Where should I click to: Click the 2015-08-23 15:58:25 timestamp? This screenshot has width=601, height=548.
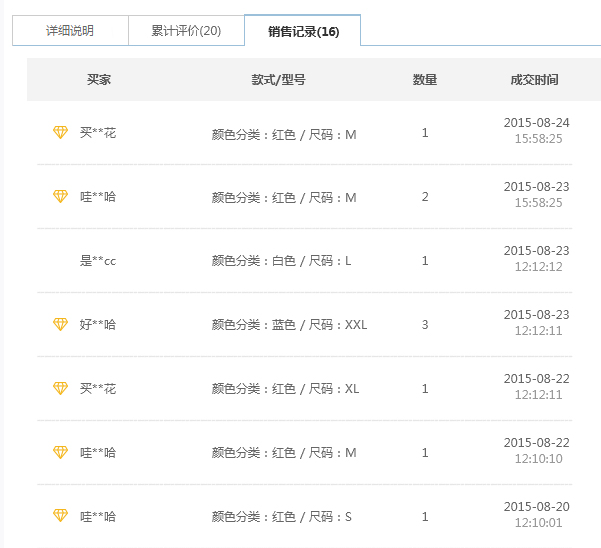coord(537,195)
